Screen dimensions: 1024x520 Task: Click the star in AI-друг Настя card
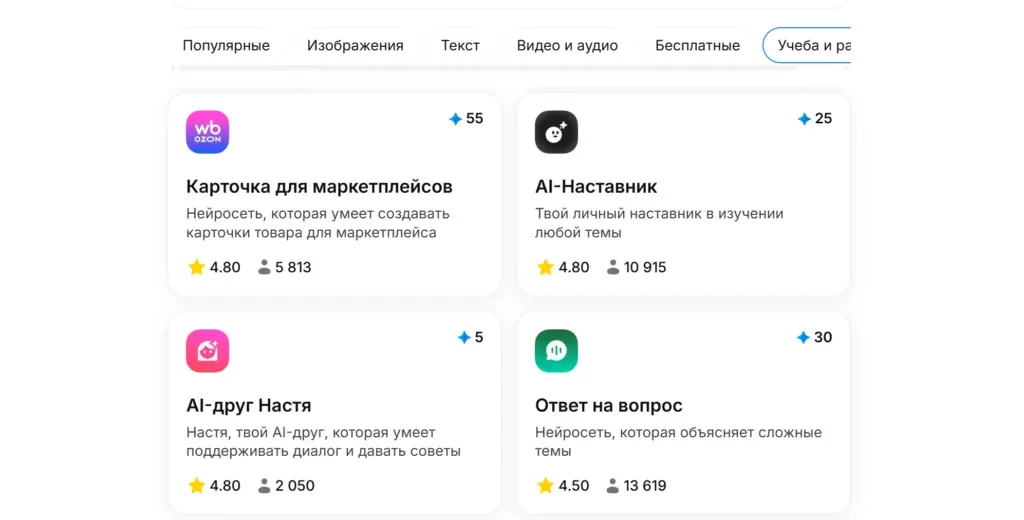[196, 485]
